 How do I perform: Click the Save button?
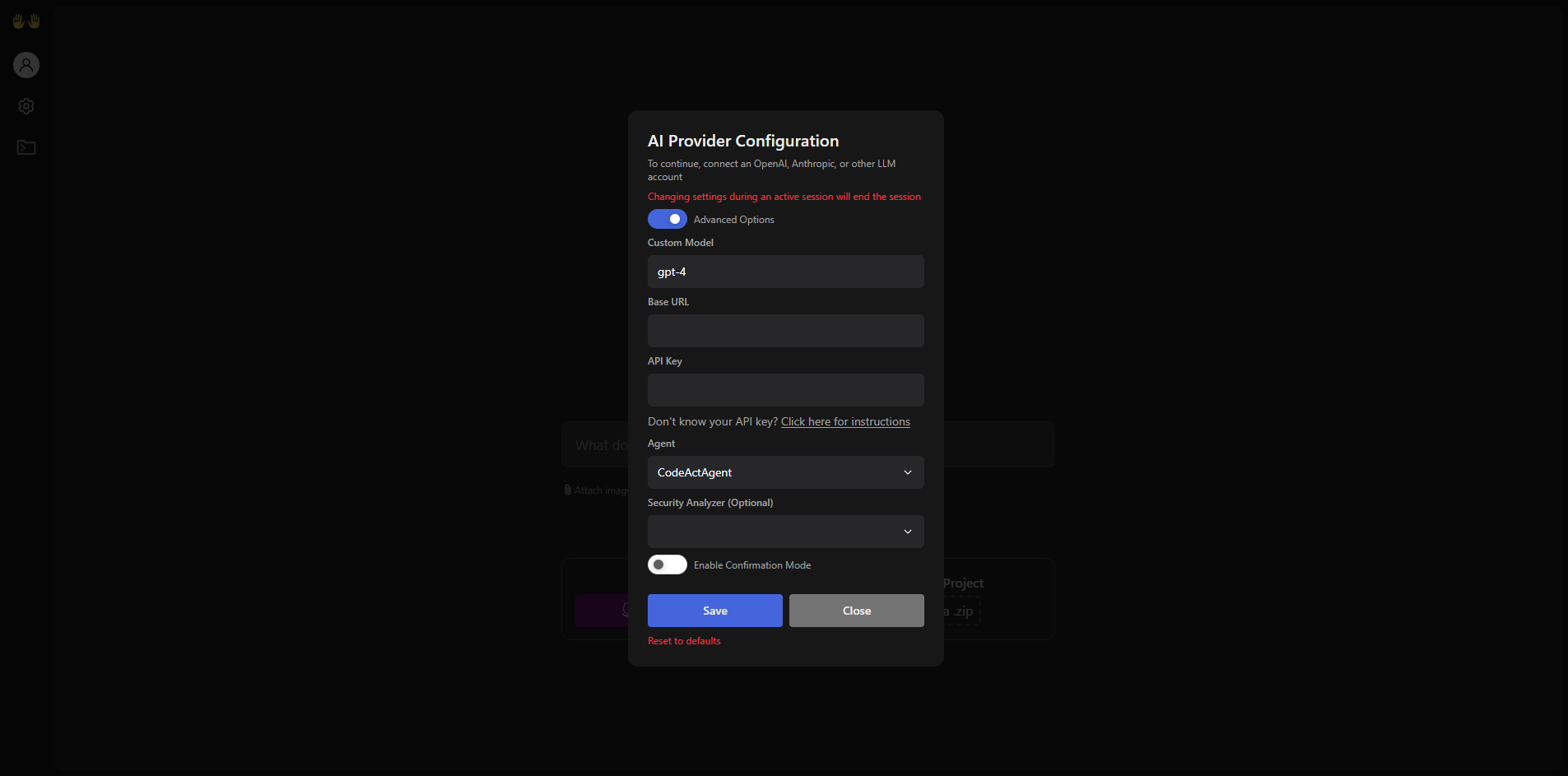tap(715, 611)
